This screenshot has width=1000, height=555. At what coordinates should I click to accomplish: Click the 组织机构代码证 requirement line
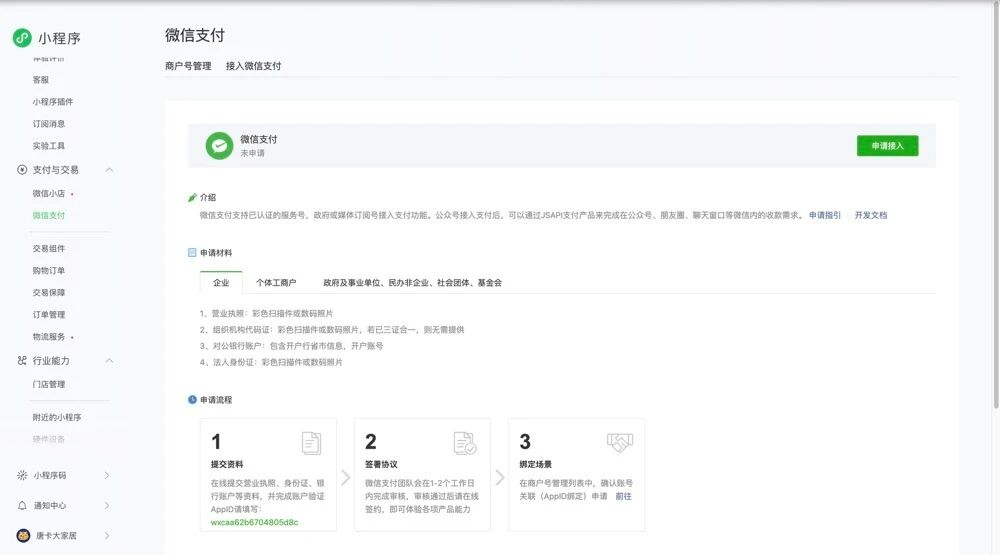coord(332,330)
